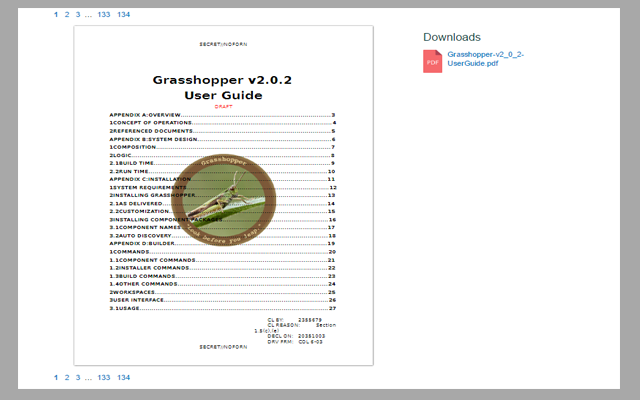The width and height of the screenshot is (640, 400).
Task: Open page 134 from bottom pagination
Action: 123,377
